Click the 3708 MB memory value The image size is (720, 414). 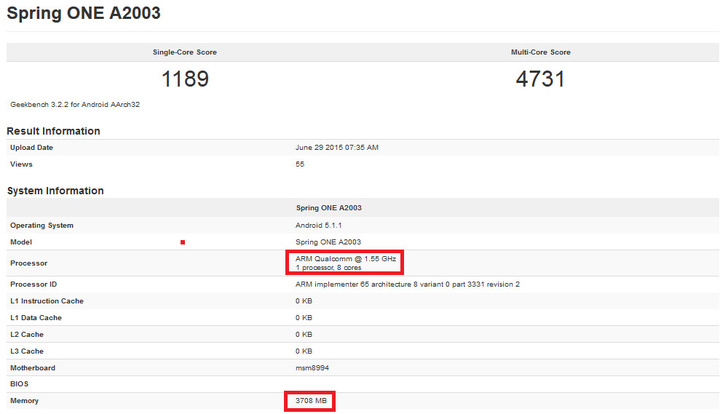tap(308, 401)
